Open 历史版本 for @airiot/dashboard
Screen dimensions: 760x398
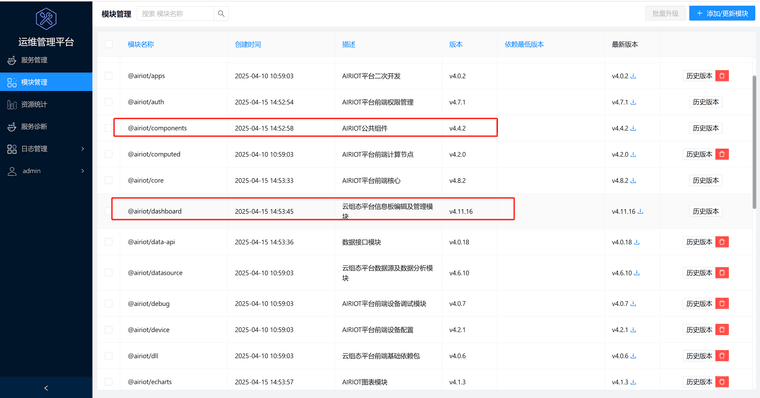[x=705, y=211]
